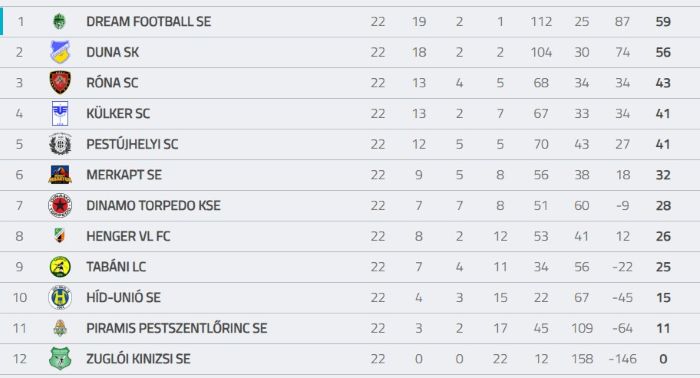Select the HENGER VL FC table row

tap(350, 236)
